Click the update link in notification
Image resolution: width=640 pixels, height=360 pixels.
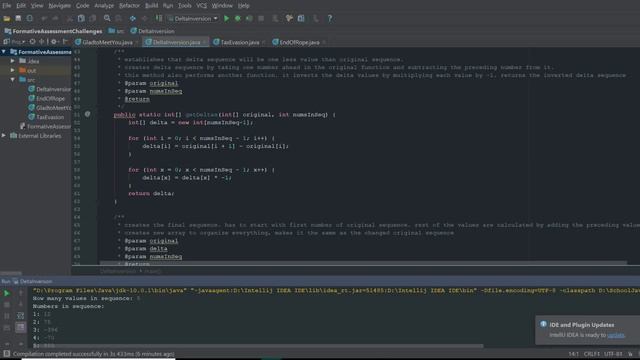point(616,335)
